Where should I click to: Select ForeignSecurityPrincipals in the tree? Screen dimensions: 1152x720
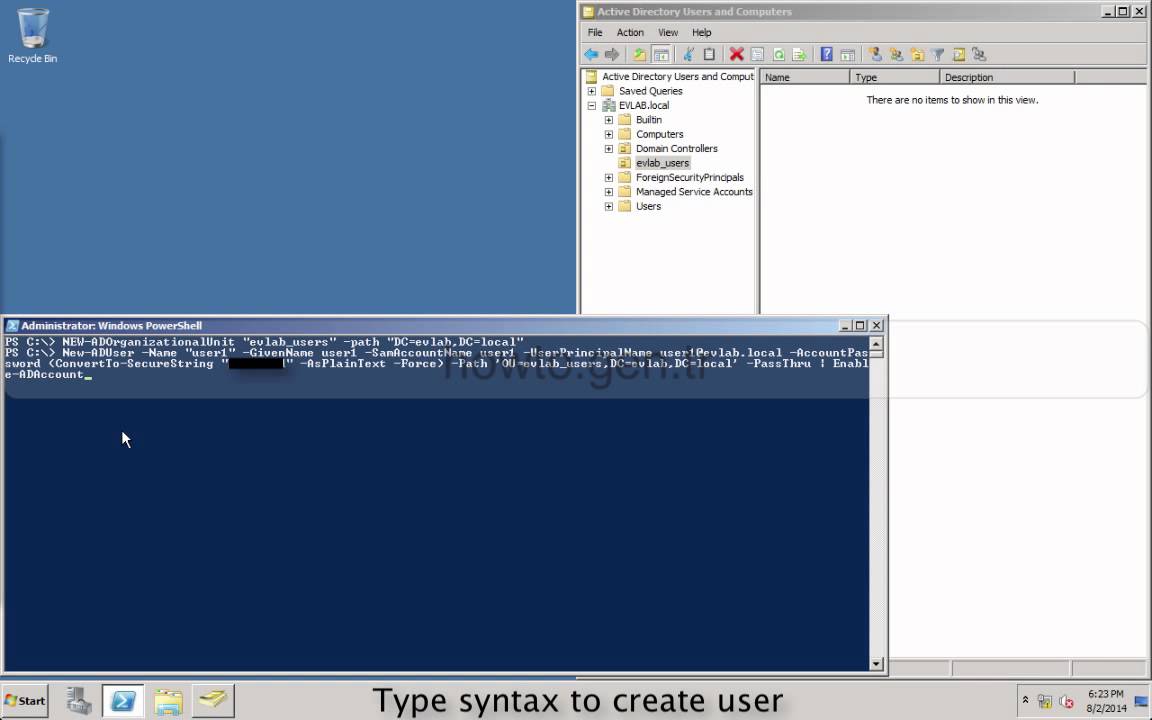[x=690, y=177]
